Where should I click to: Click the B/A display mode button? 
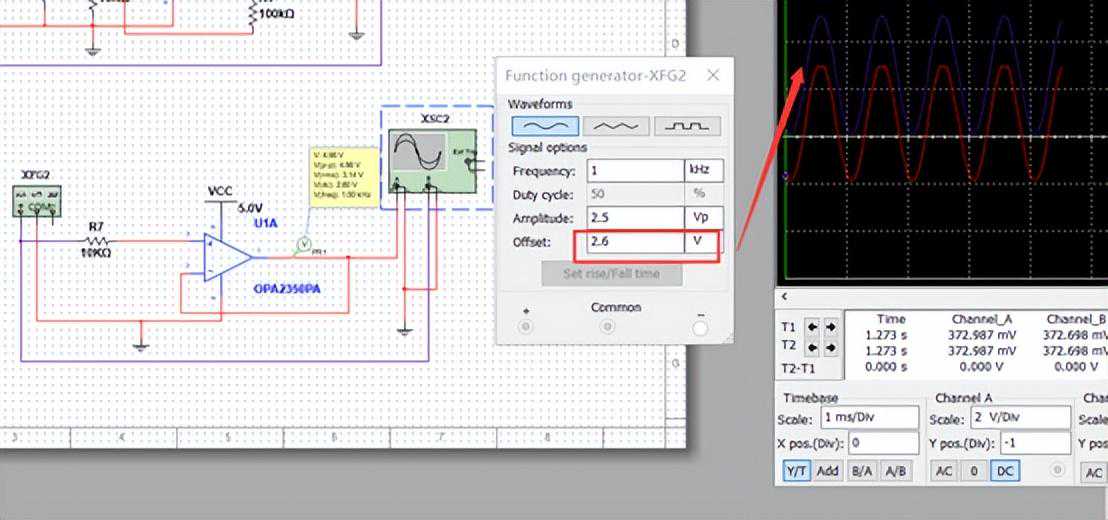[x=861, y=472]
